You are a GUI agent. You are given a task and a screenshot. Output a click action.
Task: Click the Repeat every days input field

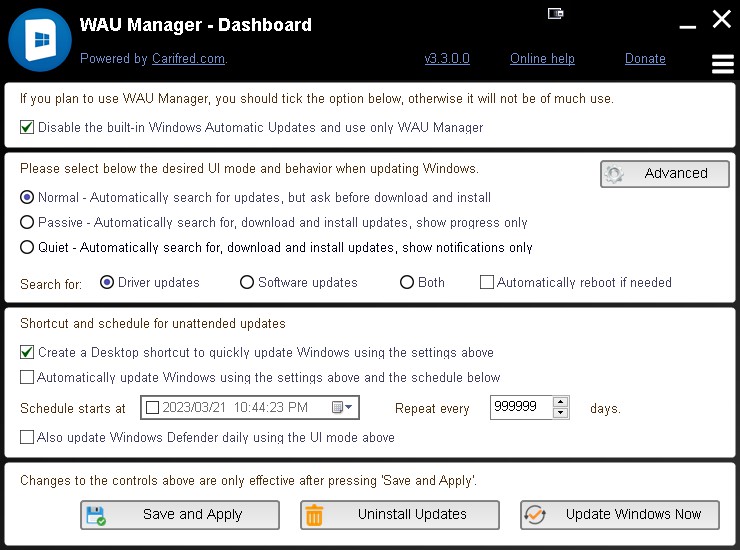point(521,407)
